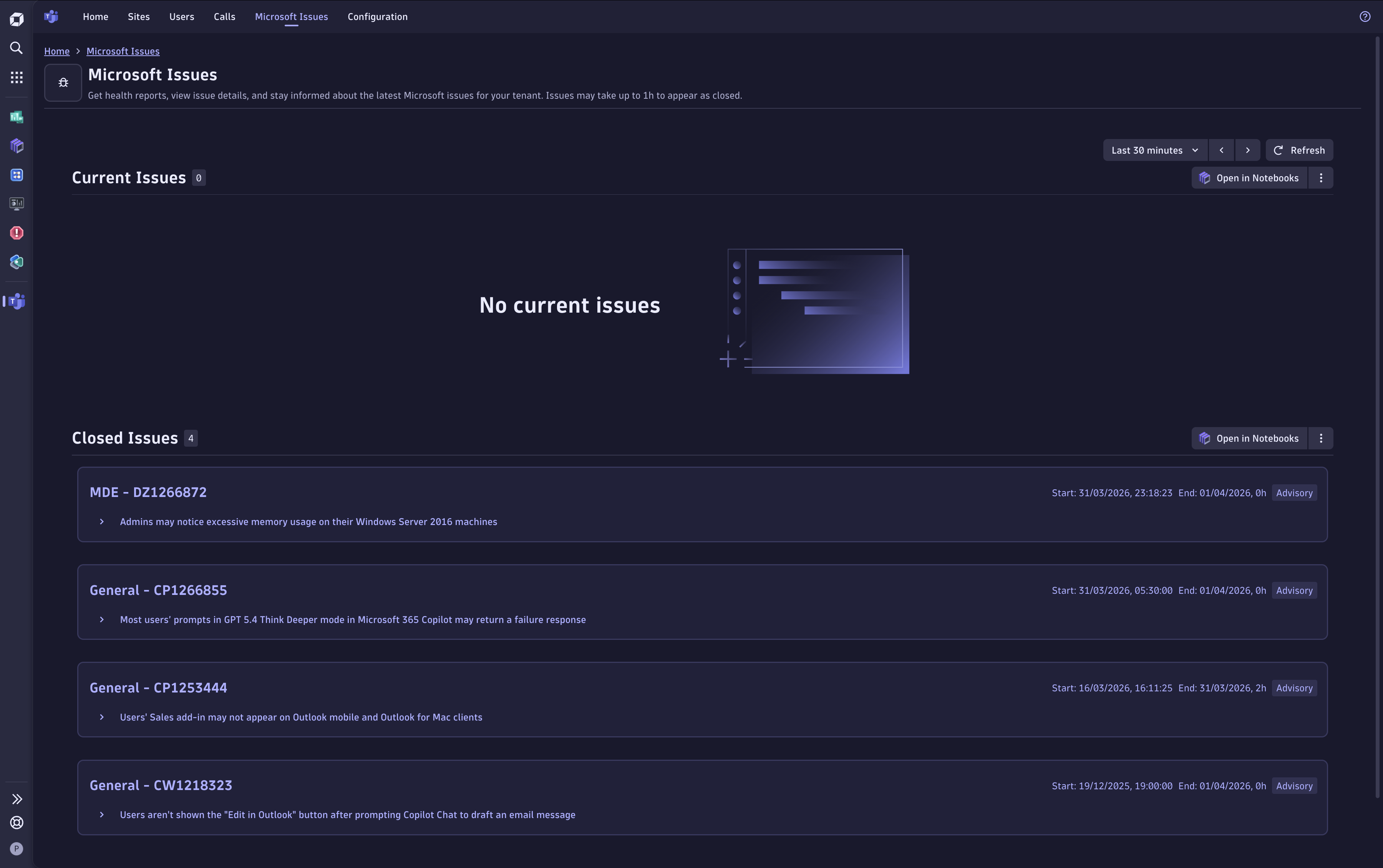Expand details of issue General CW1218323
The image size is (1383, 868).
pos(102,815)
